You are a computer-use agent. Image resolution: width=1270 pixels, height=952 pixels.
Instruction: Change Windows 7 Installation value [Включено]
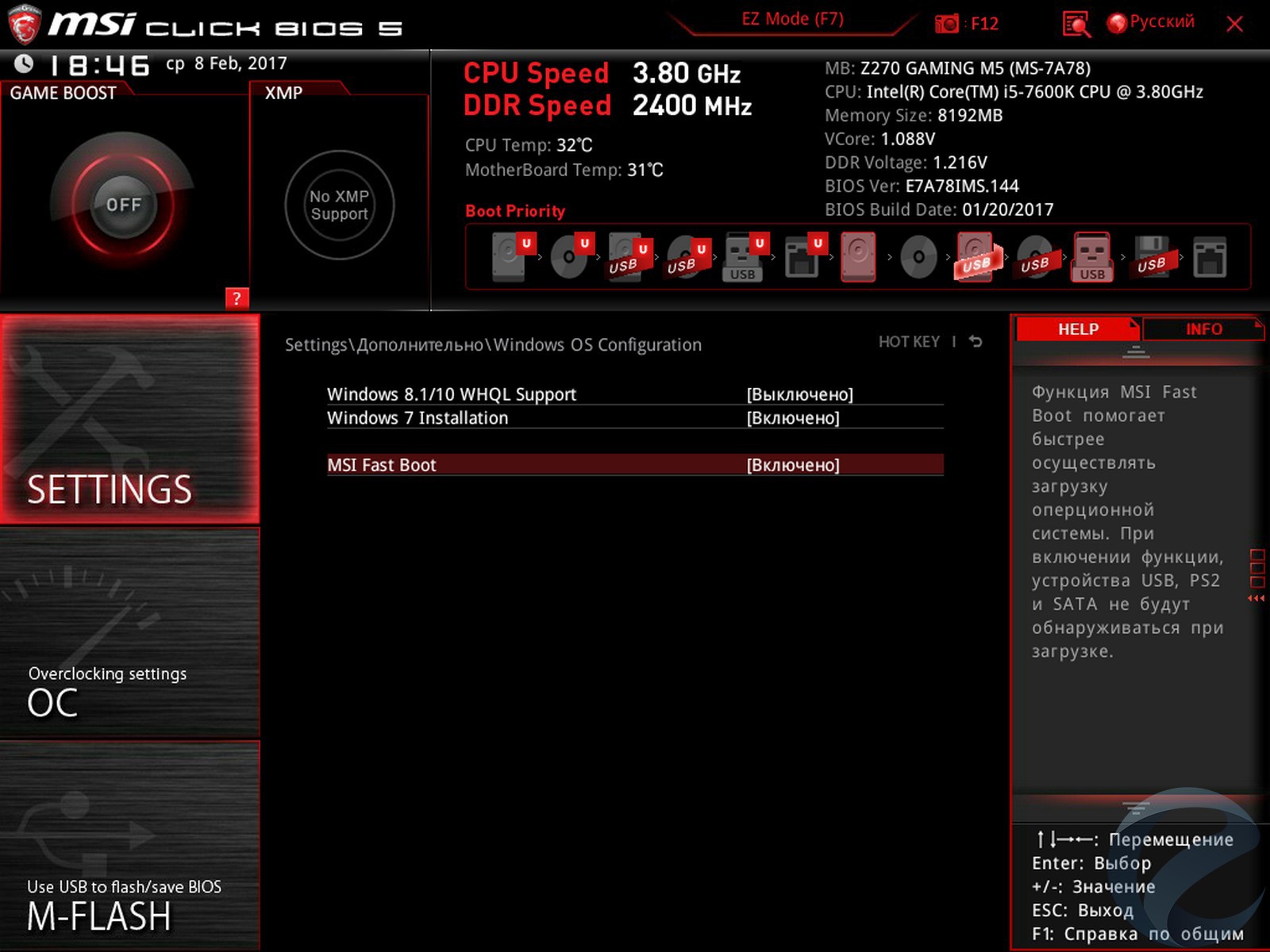point(793,418)
